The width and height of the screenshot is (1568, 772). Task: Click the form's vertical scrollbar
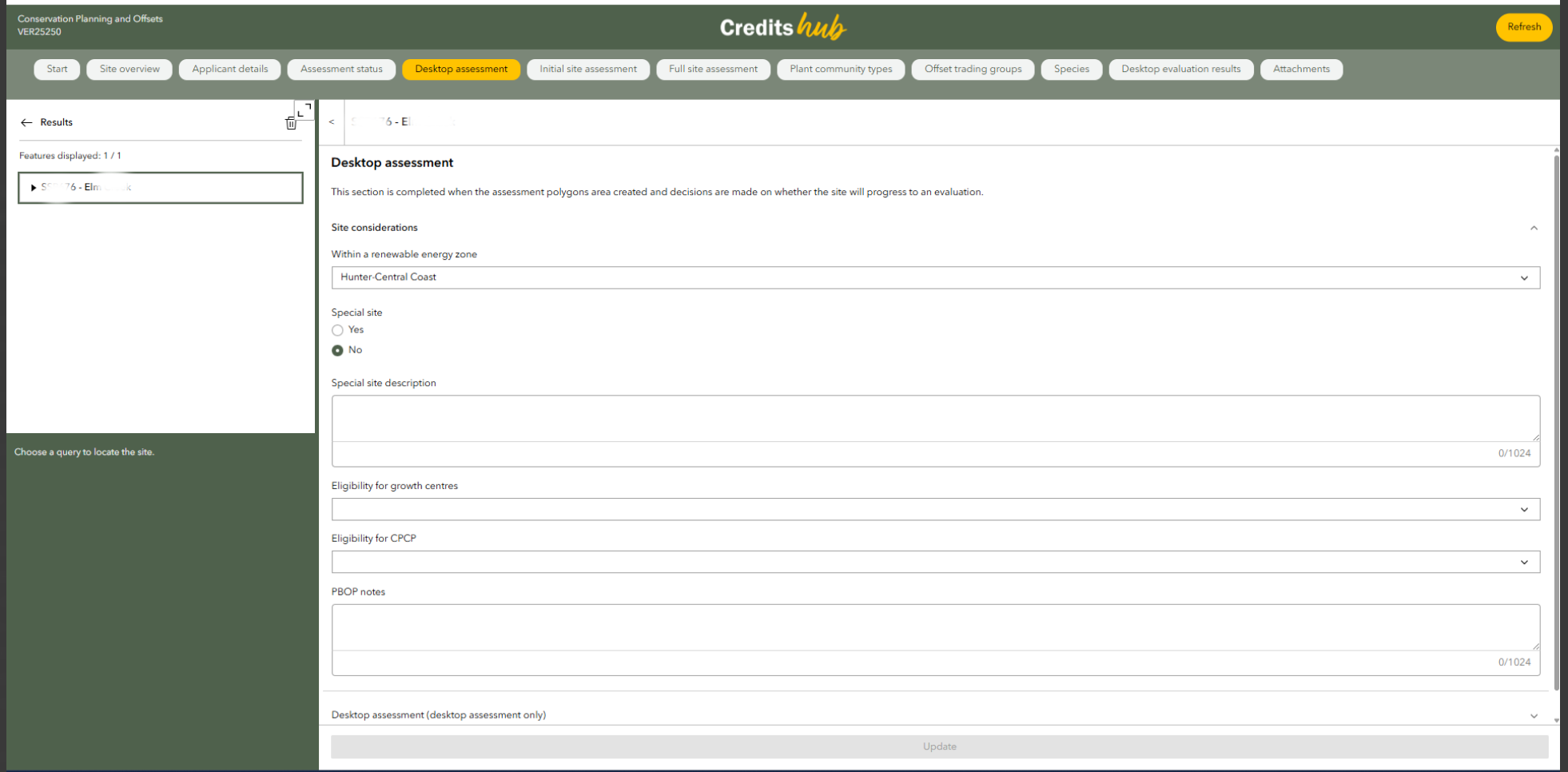point(1556,422)
